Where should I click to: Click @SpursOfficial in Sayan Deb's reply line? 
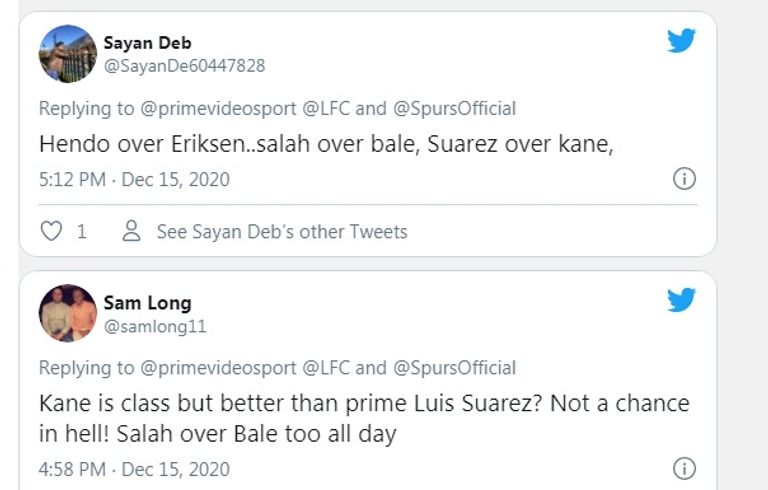(453, 109)
